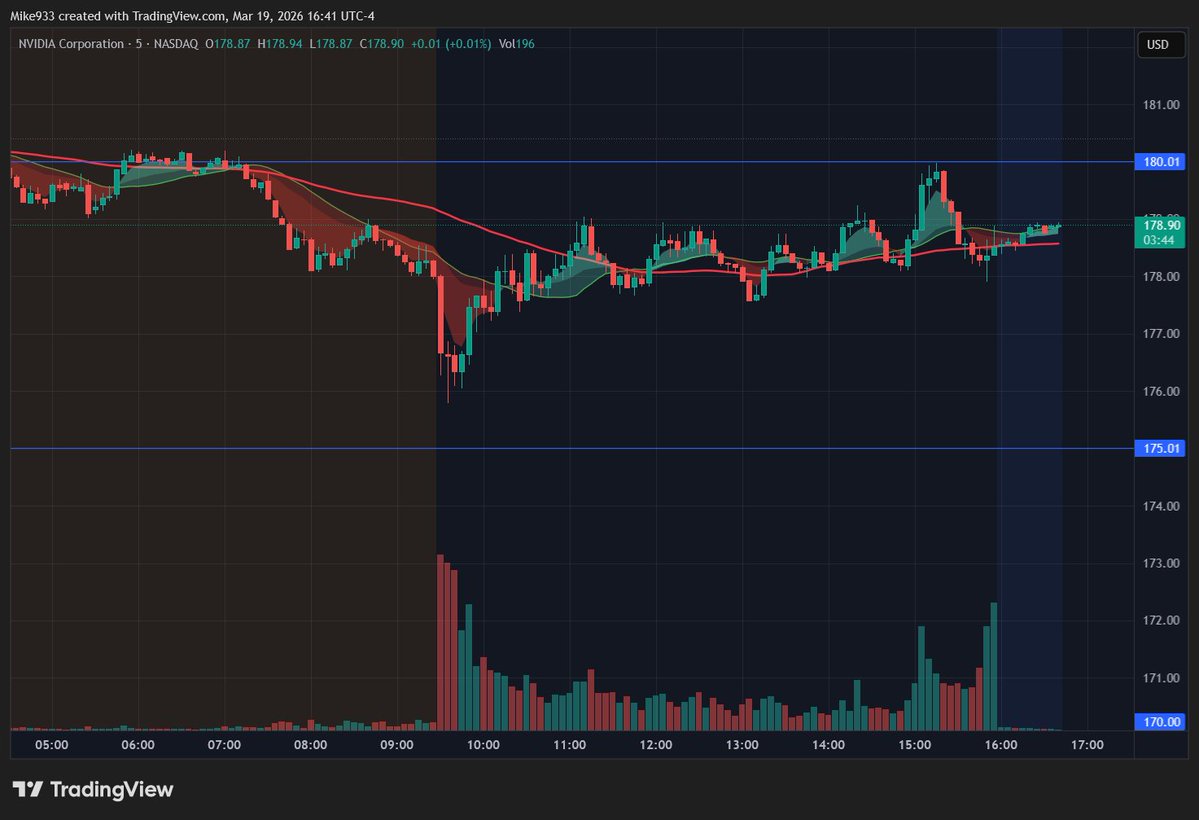
Task: Click the +0.01 (+0.01%) change value
Action: point(451,44)
